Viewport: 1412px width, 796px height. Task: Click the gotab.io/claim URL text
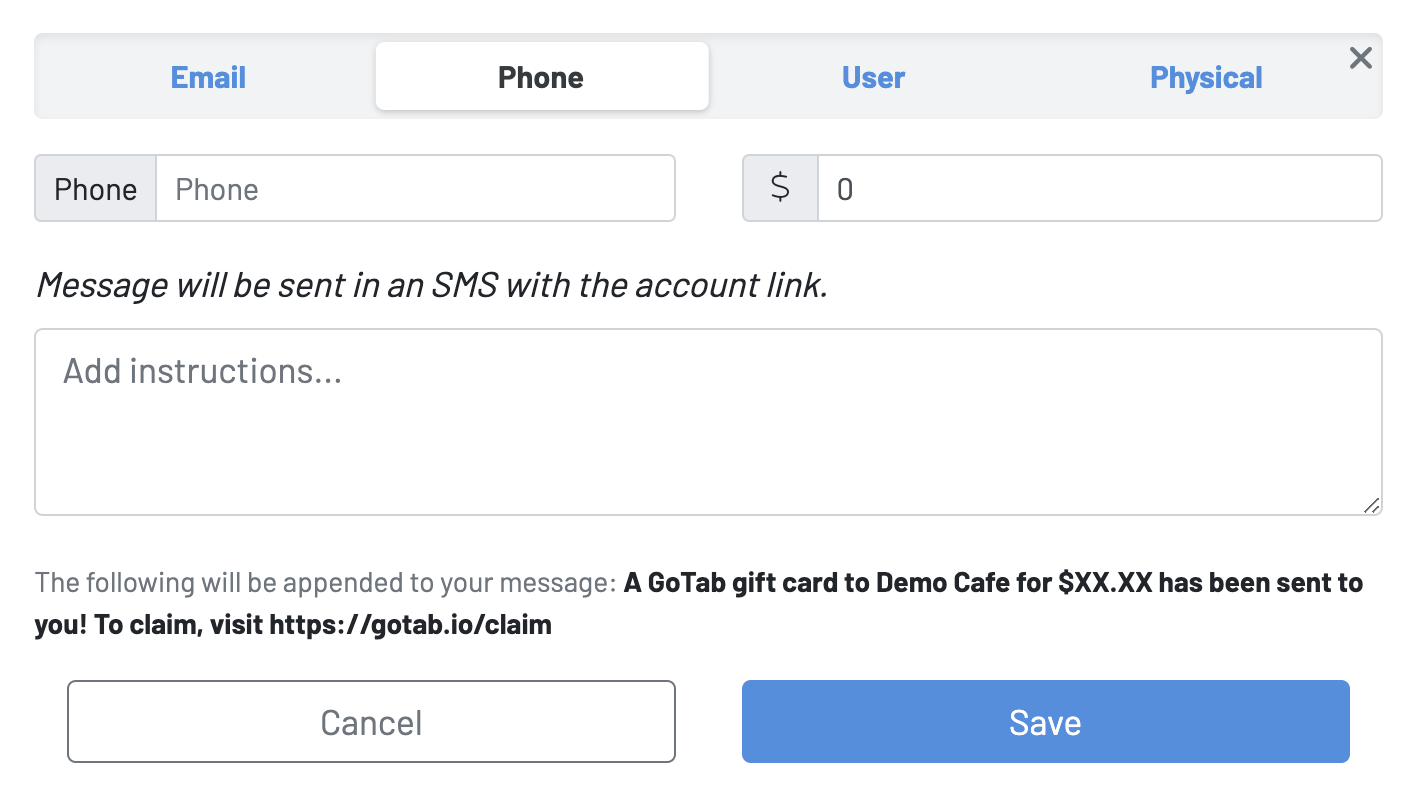pyautogui.click(x=410, y=626)
